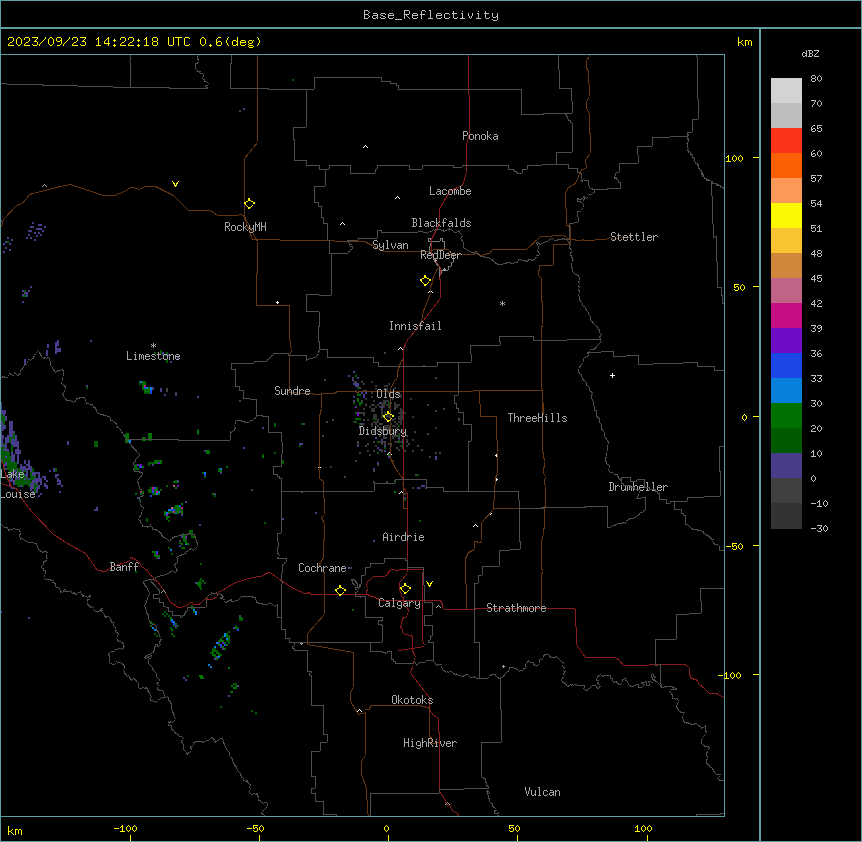This screenshot has width=862, height=842.
Task: Click the blue 36-33 dBZ legend swatch
Action: pyautogui.click(x=786, y=365)
